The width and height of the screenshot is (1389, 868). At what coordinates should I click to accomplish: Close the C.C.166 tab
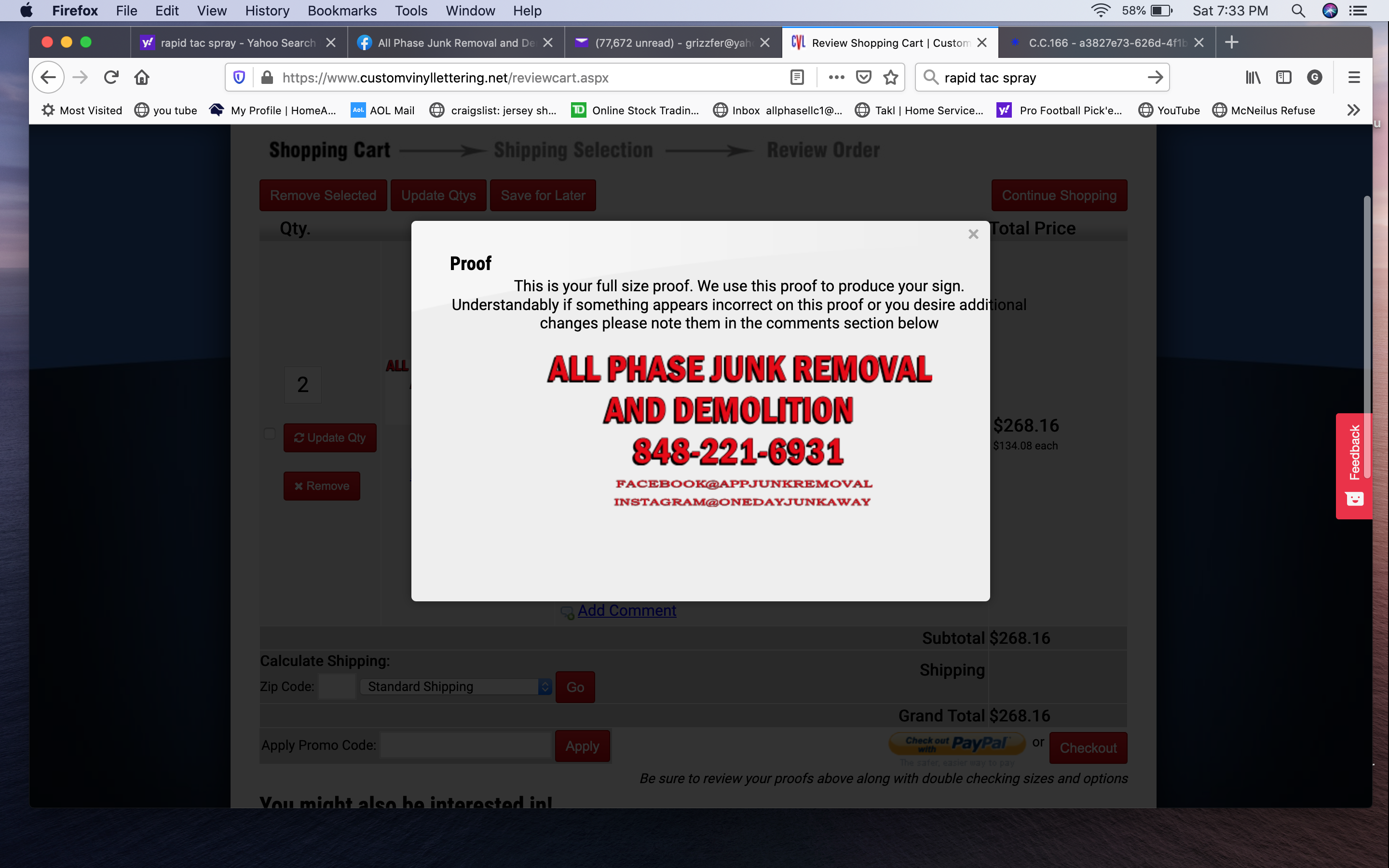[1198, 42]
